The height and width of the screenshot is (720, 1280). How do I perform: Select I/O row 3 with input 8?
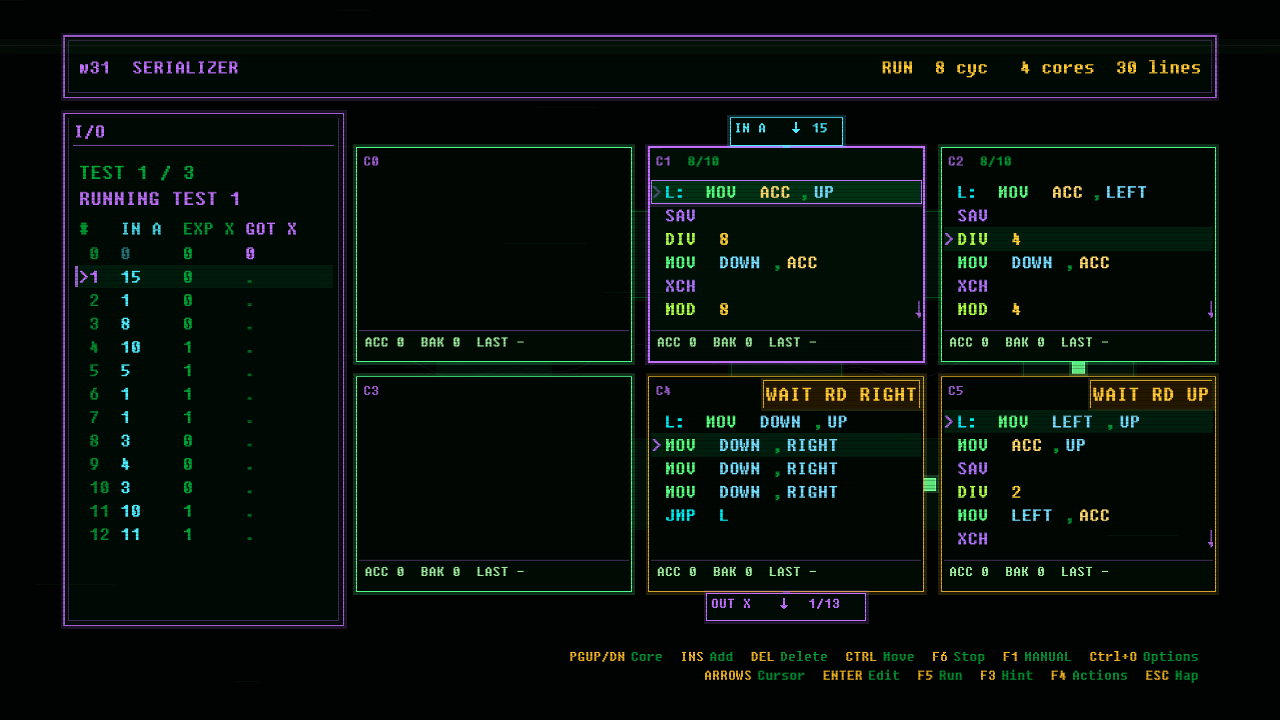(204, 324)
